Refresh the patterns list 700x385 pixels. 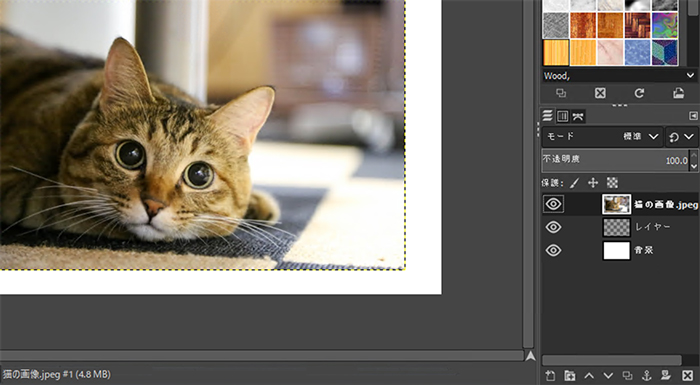coord(639,93)
